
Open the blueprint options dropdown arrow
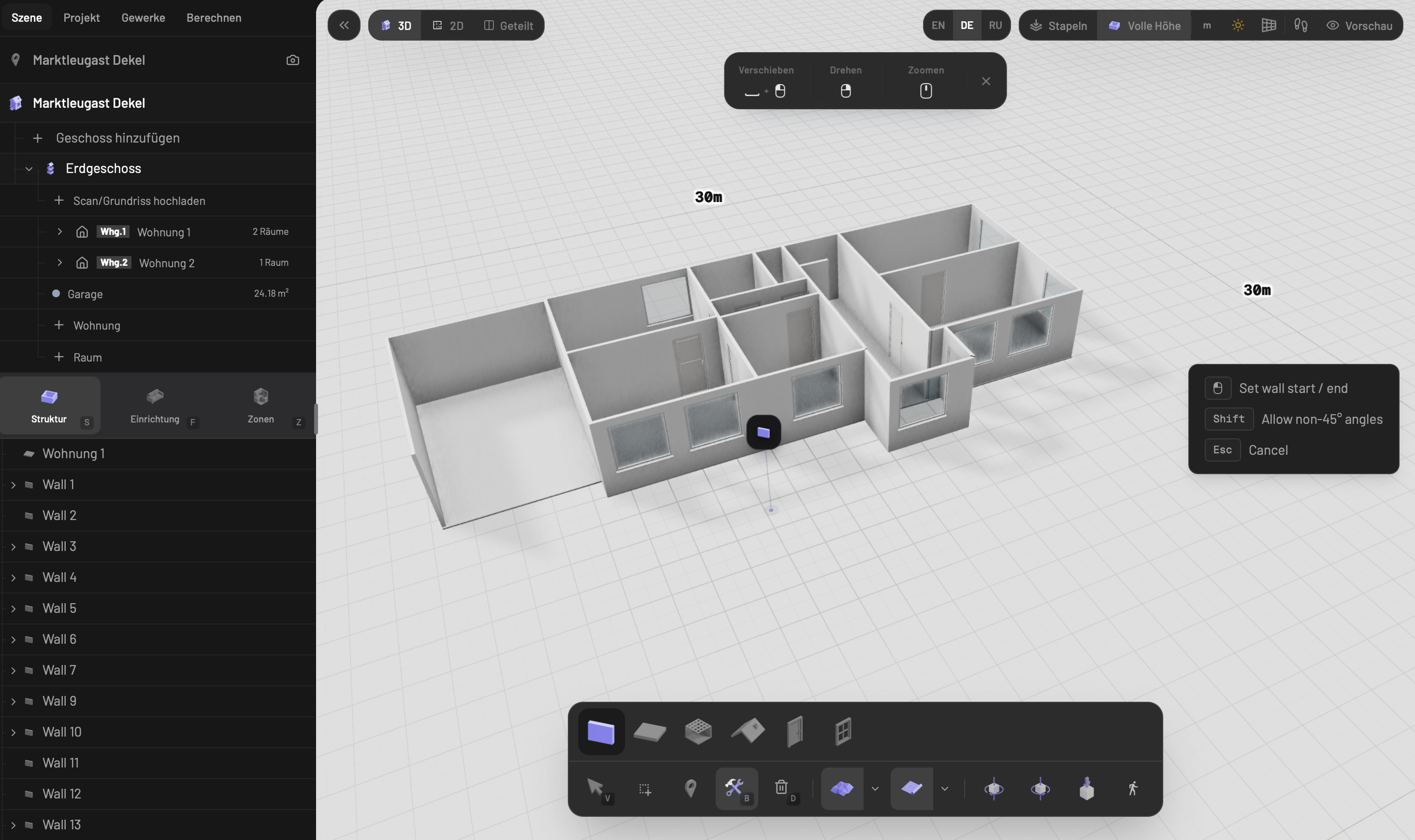[945, 788]
